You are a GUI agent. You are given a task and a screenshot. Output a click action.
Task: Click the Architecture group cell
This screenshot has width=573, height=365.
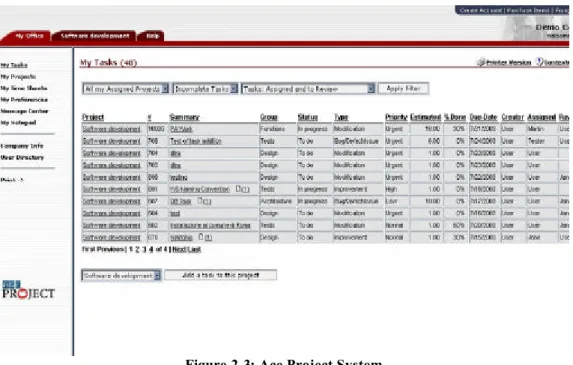pyautogui.click(x=276, y=201)
